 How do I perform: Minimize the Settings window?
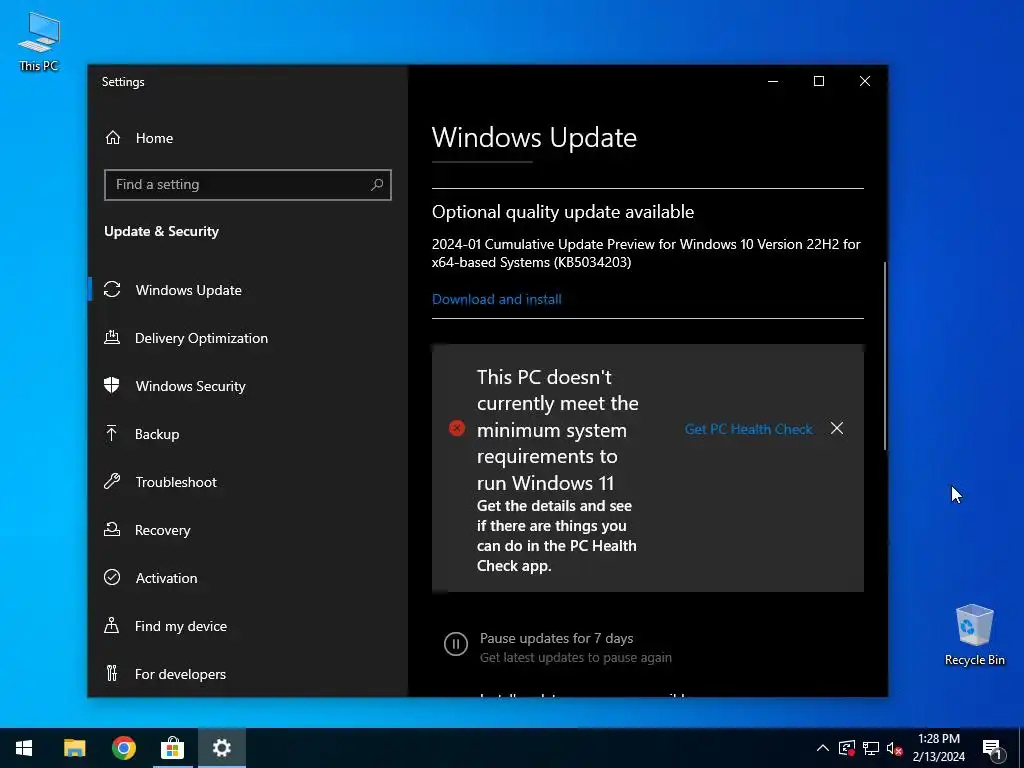coord(773,81)
